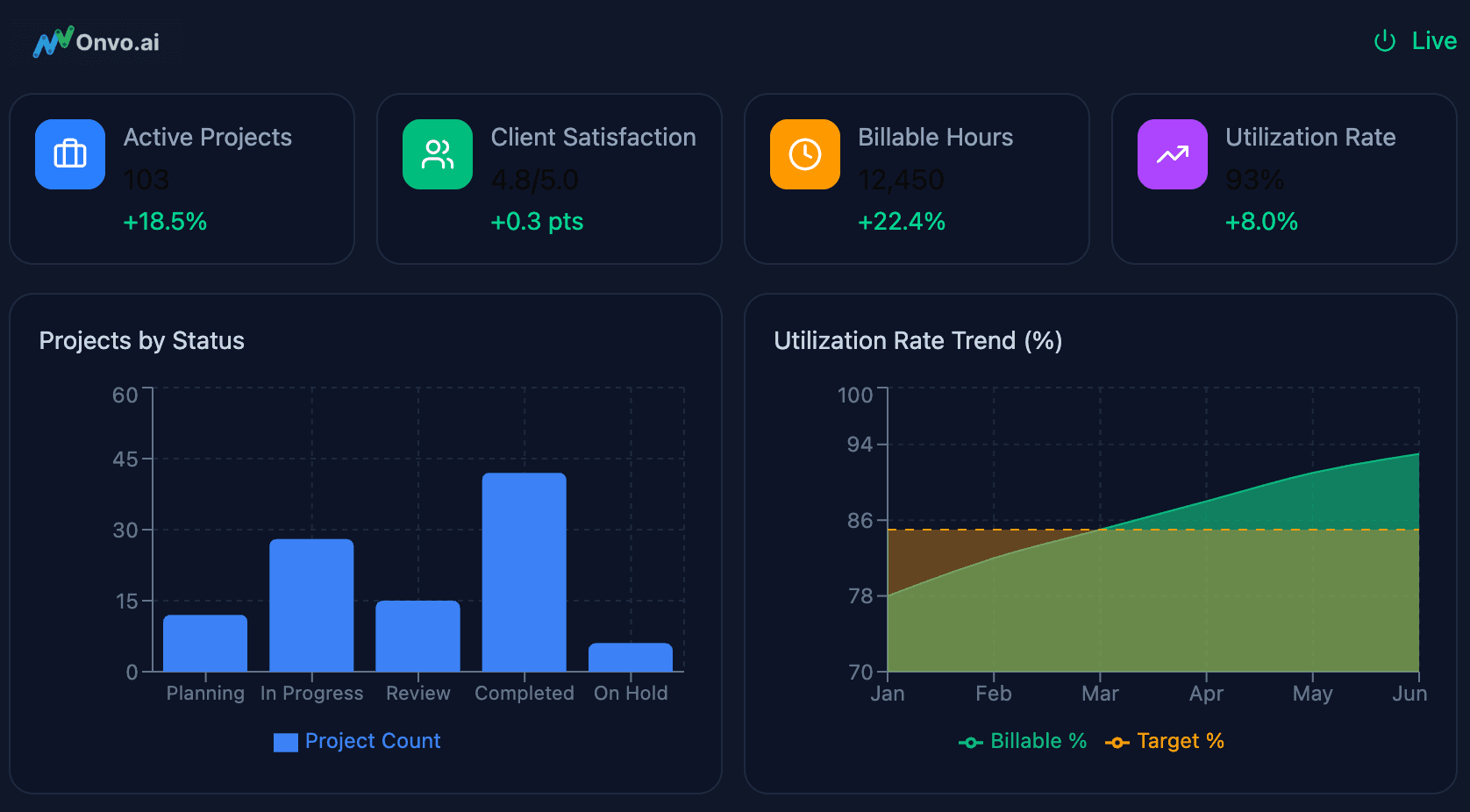This screenshot has width=1470, height=812.
Task: Click the blue briefcase Active Projects icon
Action: coord(70,154)
